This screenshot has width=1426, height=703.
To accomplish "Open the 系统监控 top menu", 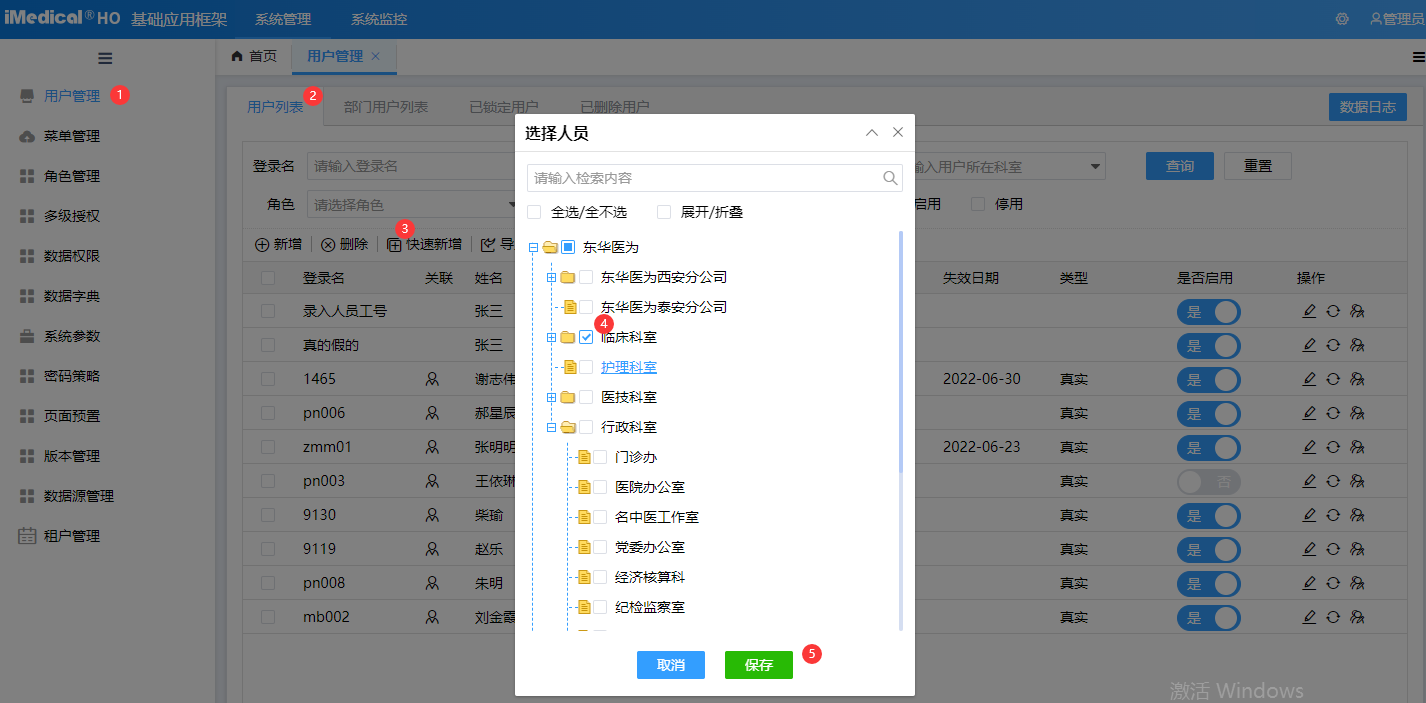I will click(379, 19).
